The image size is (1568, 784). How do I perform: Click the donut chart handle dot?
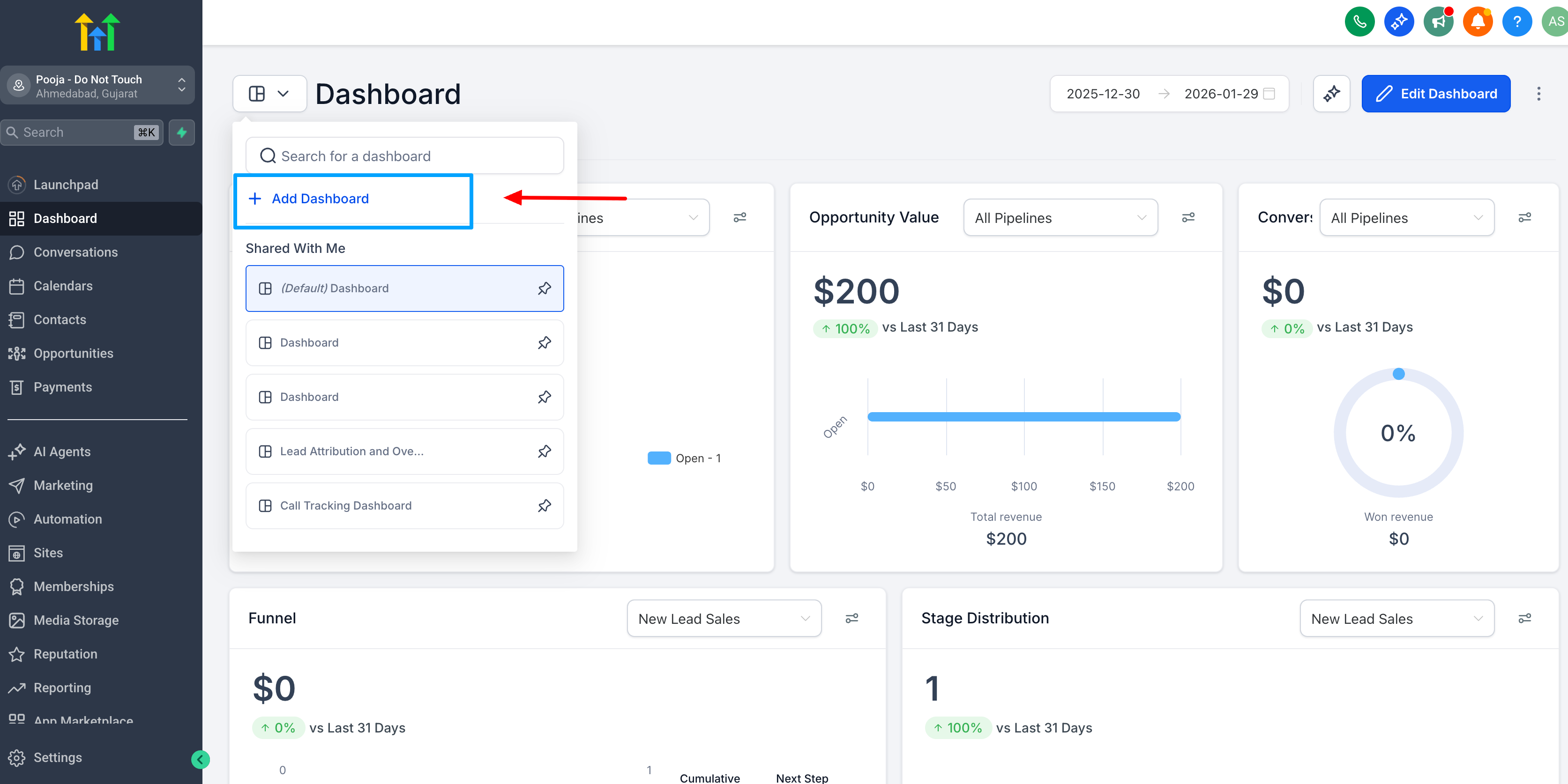point(1399,373)
